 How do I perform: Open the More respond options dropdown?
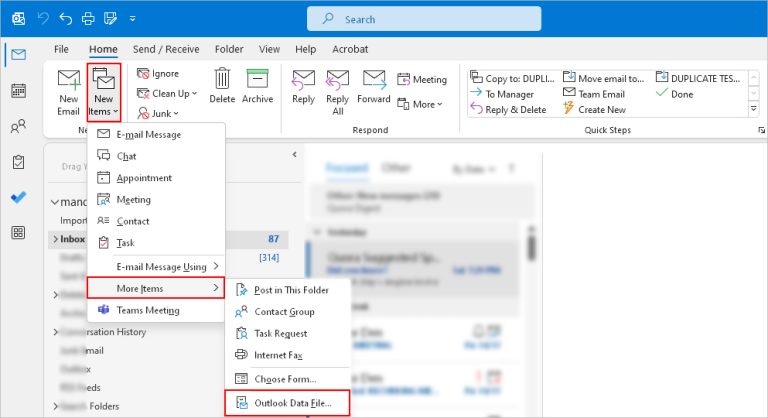pos(420,104)
